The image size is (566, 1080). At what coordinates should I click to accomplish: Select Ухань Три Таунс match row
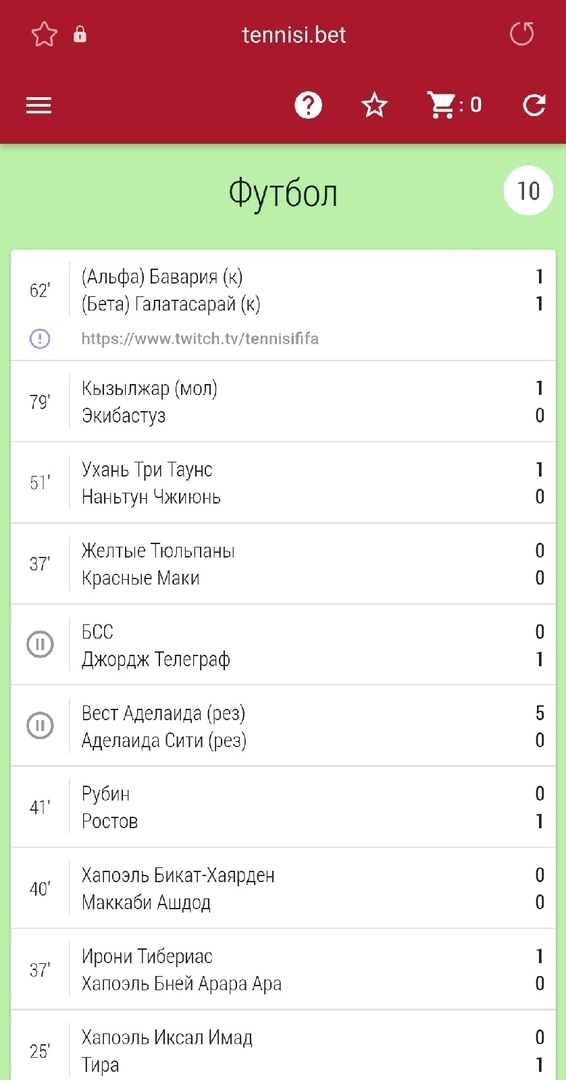[283, 483]
